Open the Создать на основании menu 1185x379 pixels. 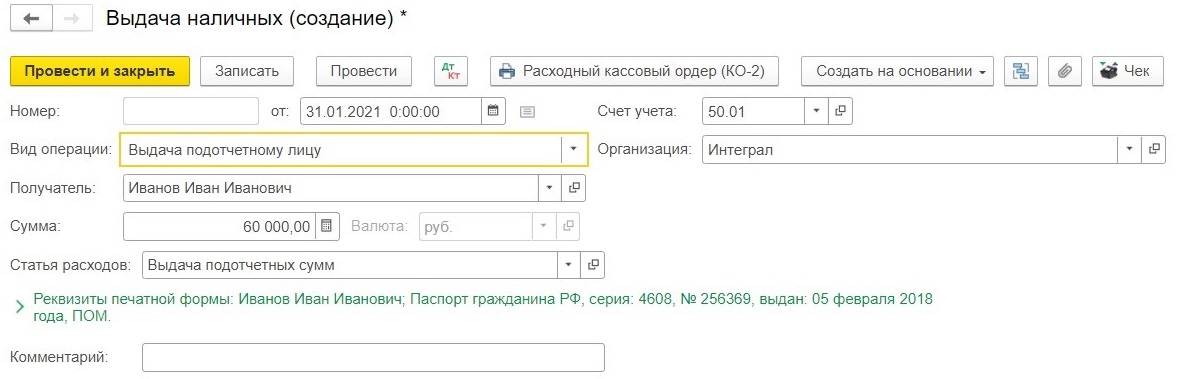(897, 71)
